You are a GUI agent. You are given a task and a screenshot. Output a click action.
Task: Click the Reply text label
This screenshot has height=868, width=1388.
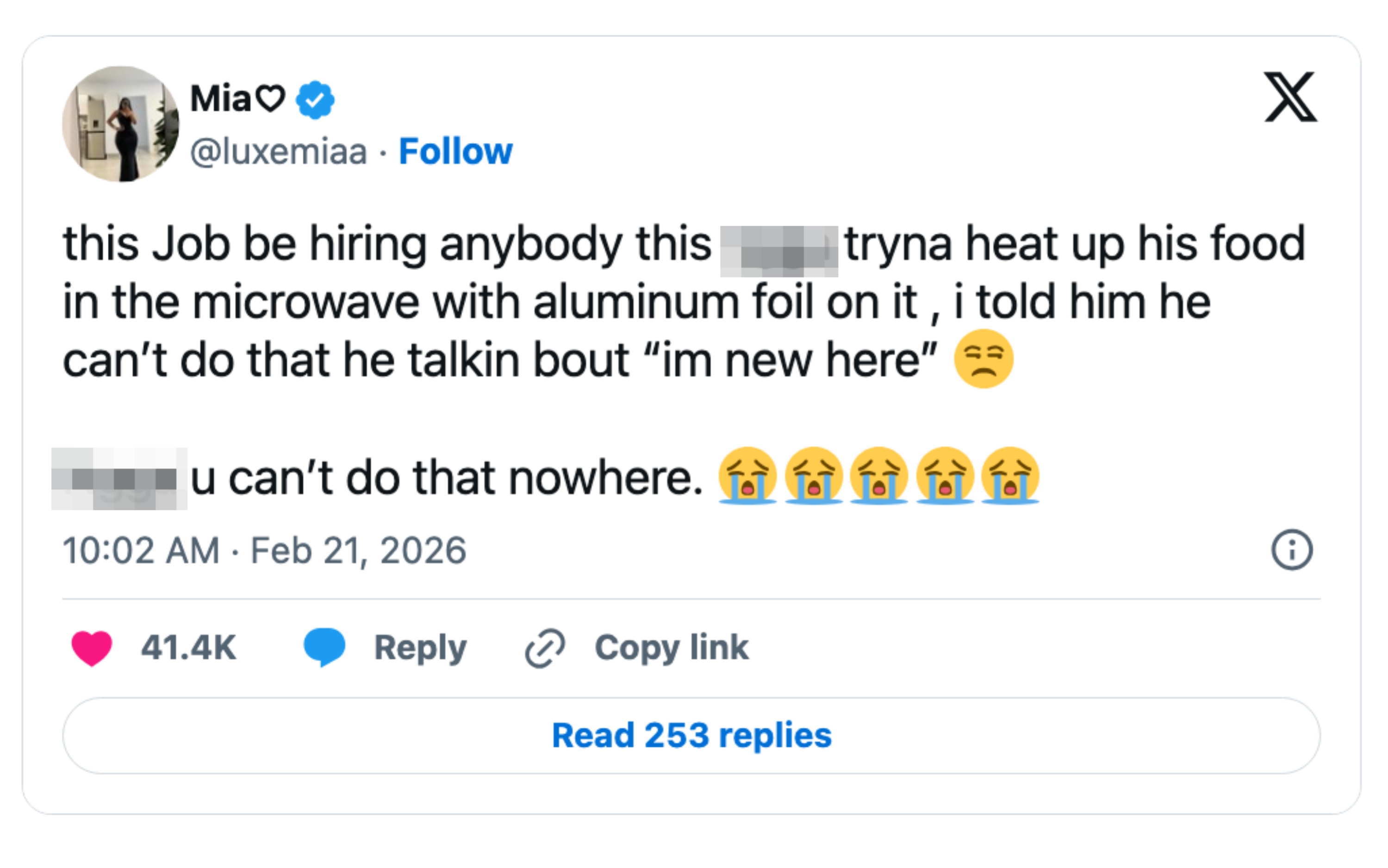[420, 648]
